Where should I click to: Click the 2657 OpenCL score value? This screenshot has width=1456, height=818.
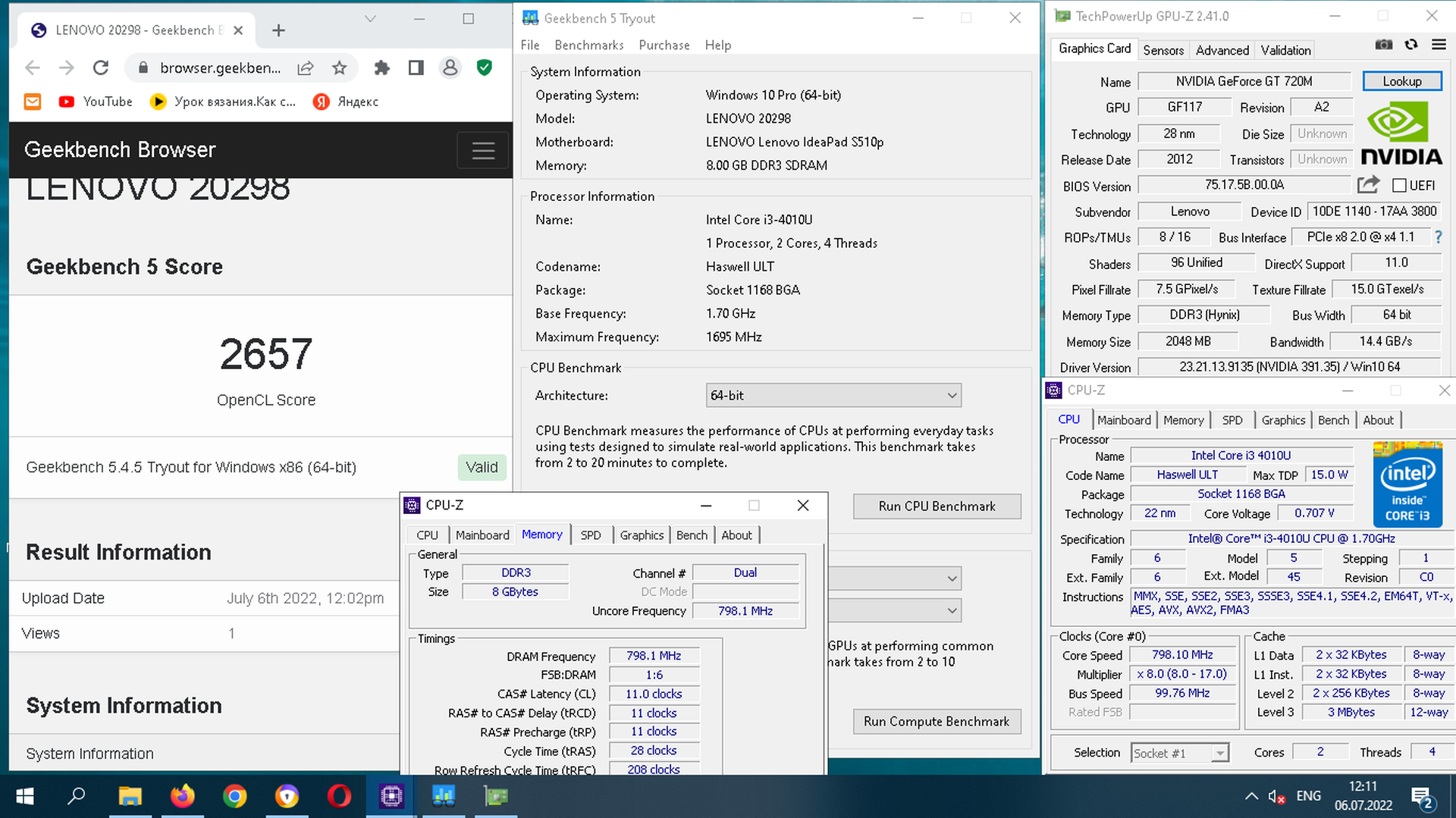click(x=266, y=354)
